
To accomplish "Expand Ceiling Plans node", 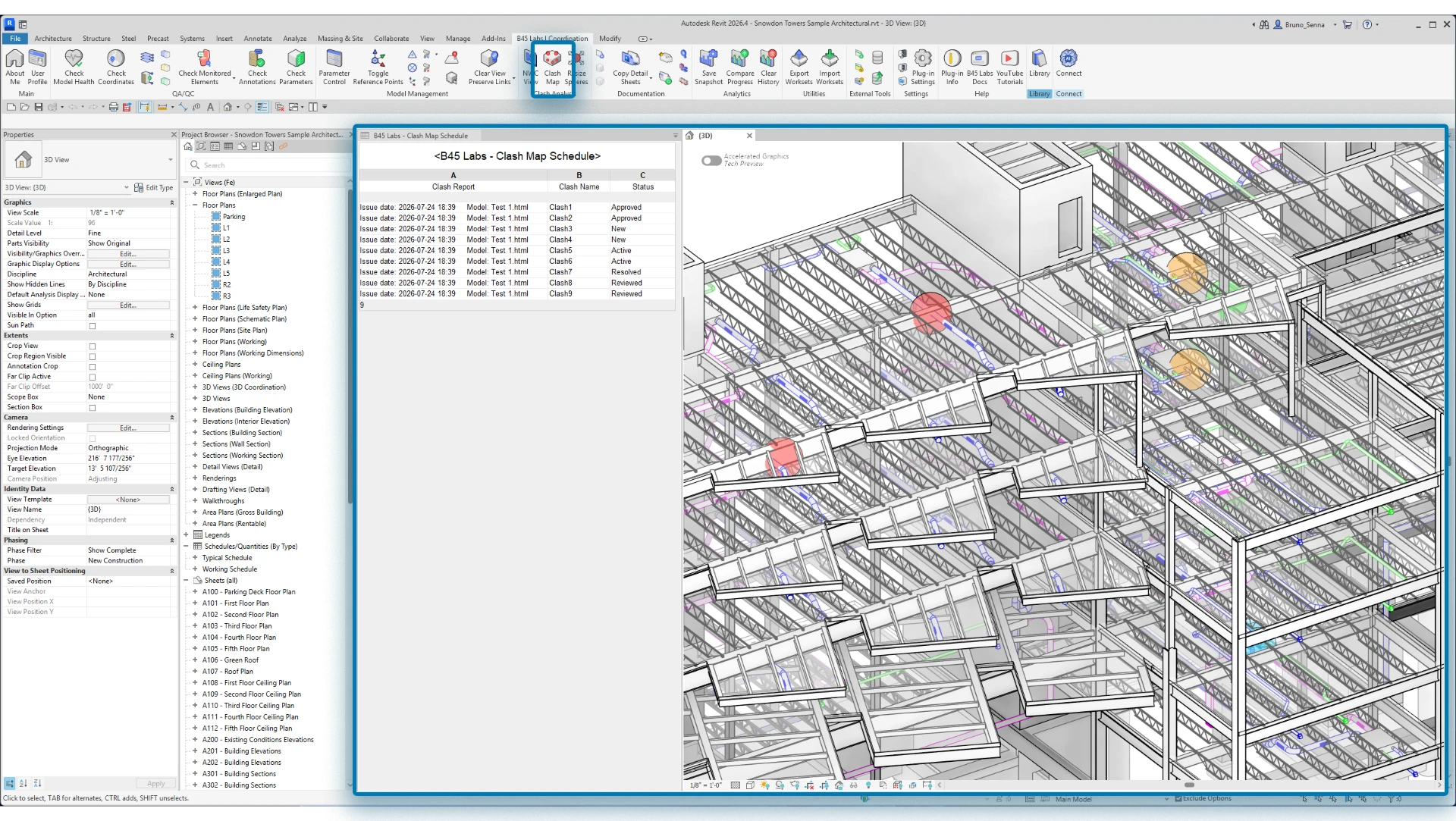I will tap(195, 365).
